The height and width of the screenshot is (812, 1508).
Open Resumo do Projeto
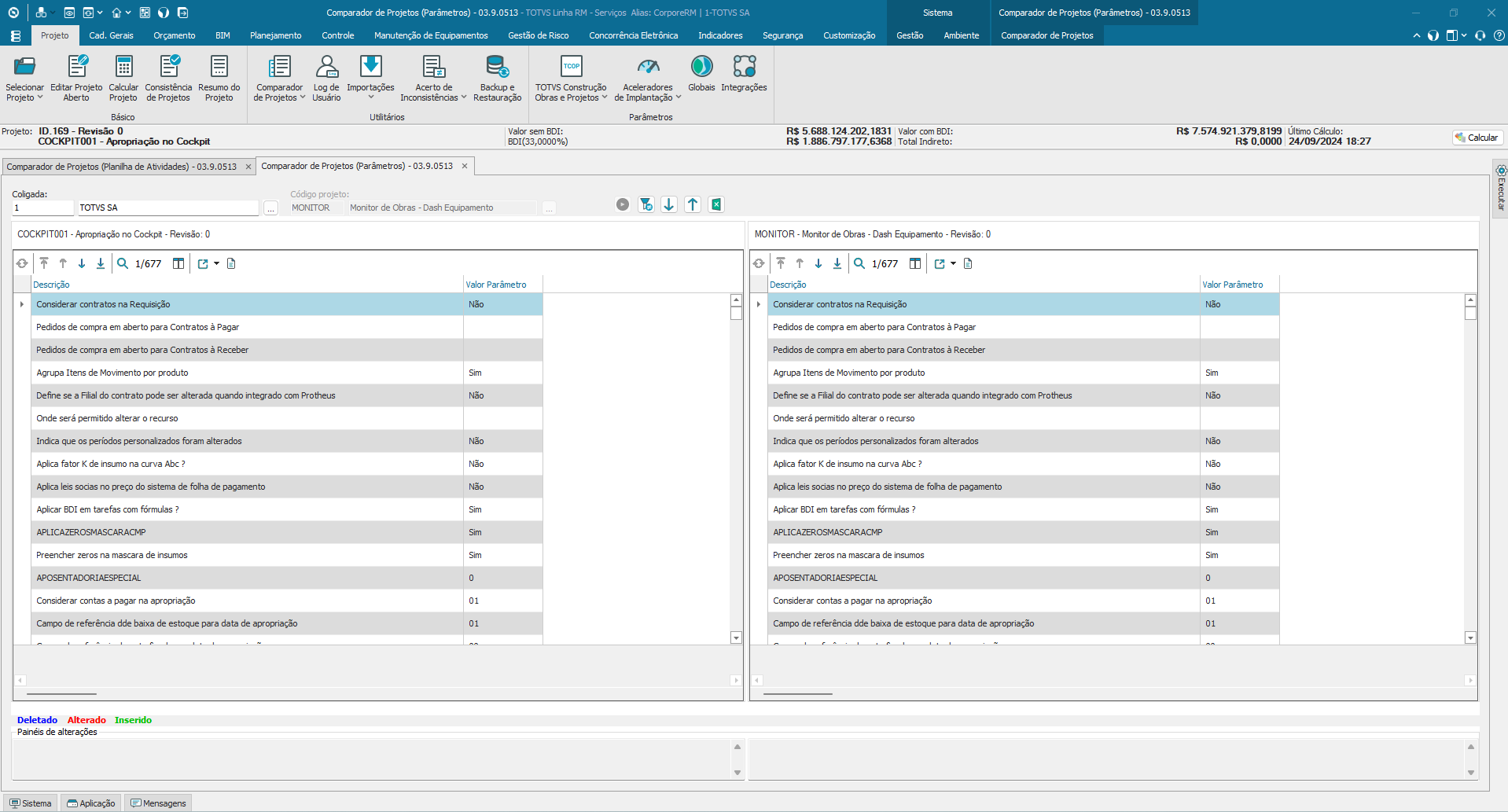(x=219, y=78)
